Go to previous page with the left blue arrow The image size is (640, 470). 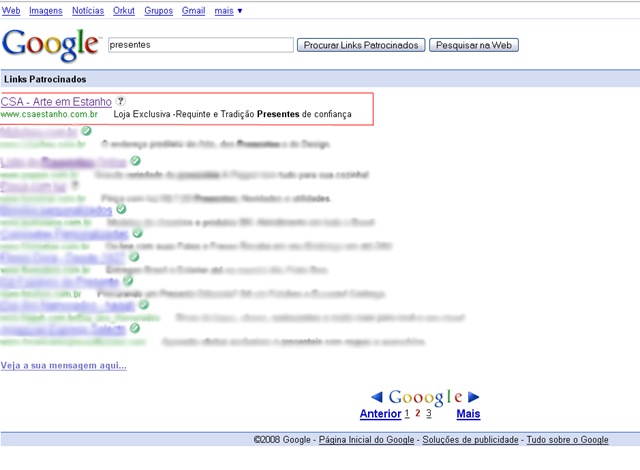(377, 397)
